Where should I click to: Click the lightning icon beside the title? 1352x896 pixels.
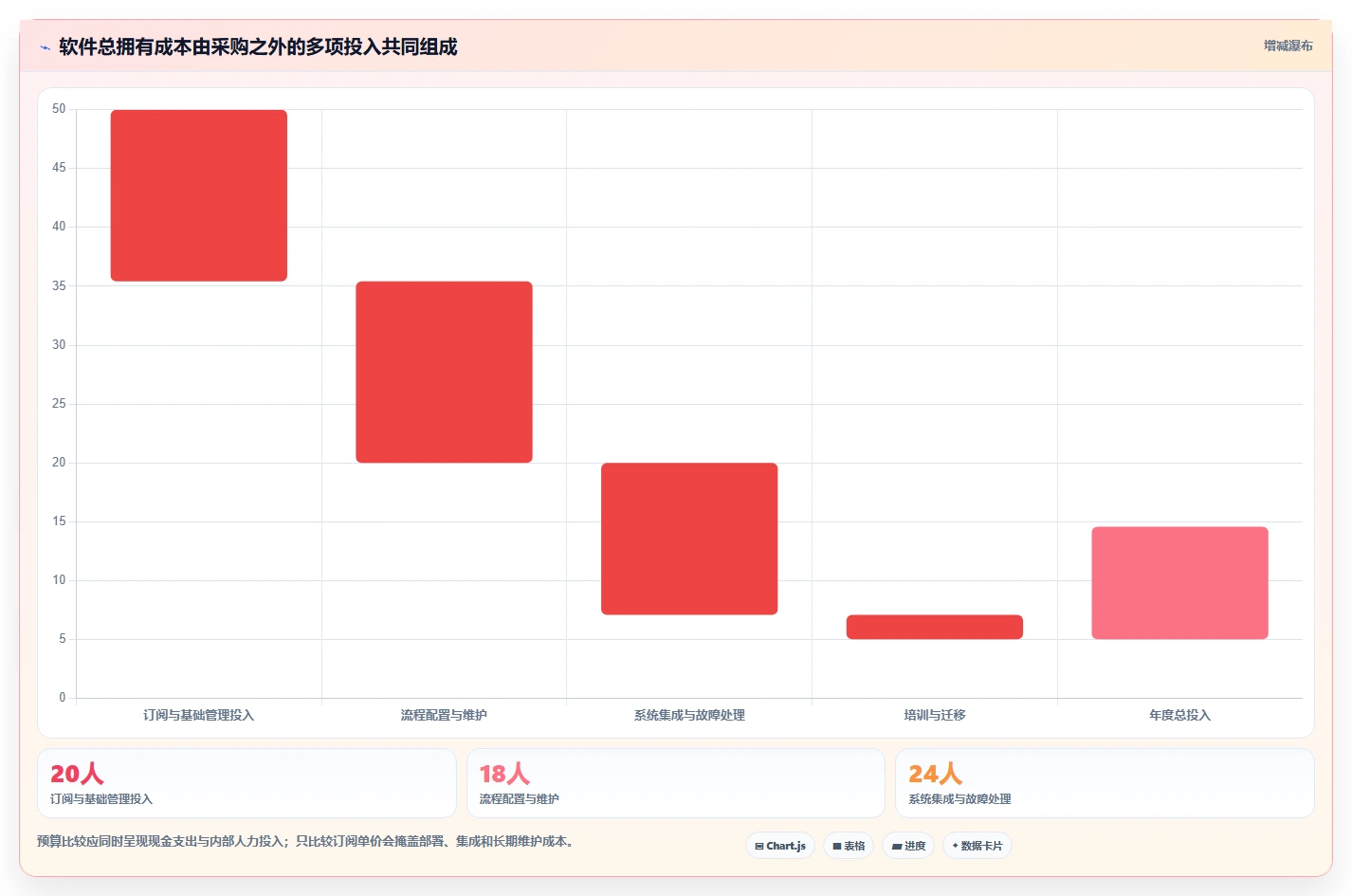coord(45,47)
